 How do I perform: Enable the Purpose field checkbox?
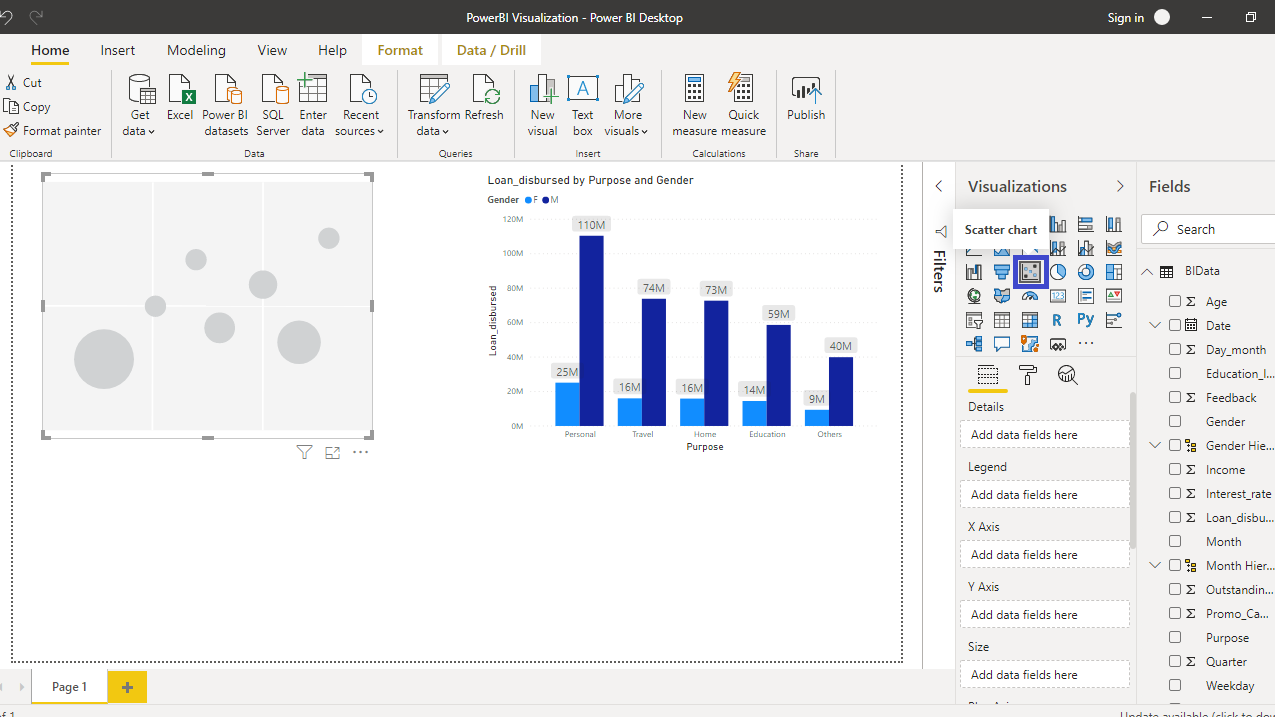click(1175, 637)
